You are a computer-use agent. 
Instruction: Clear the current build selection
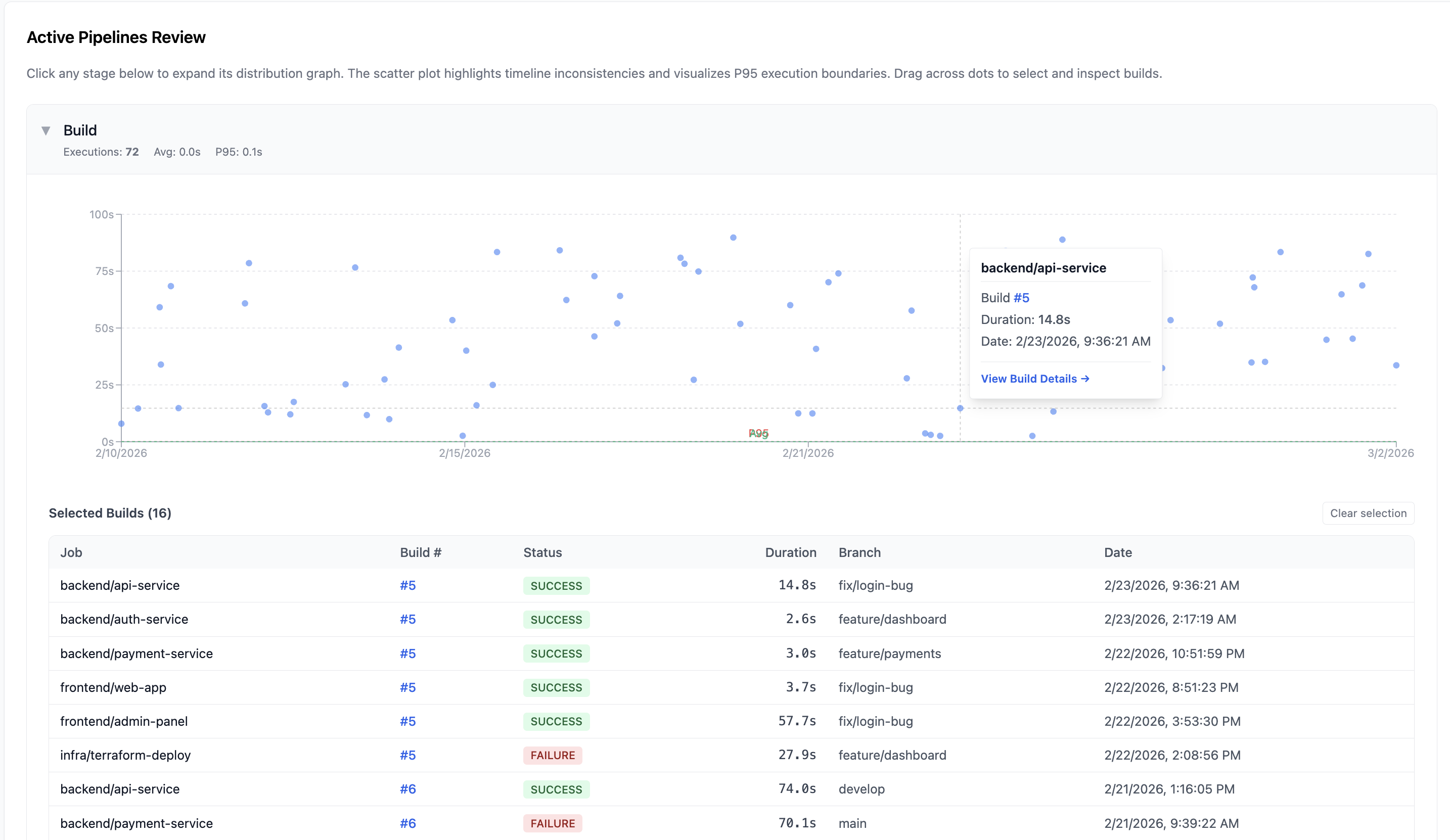click(x=1368, y=512)
